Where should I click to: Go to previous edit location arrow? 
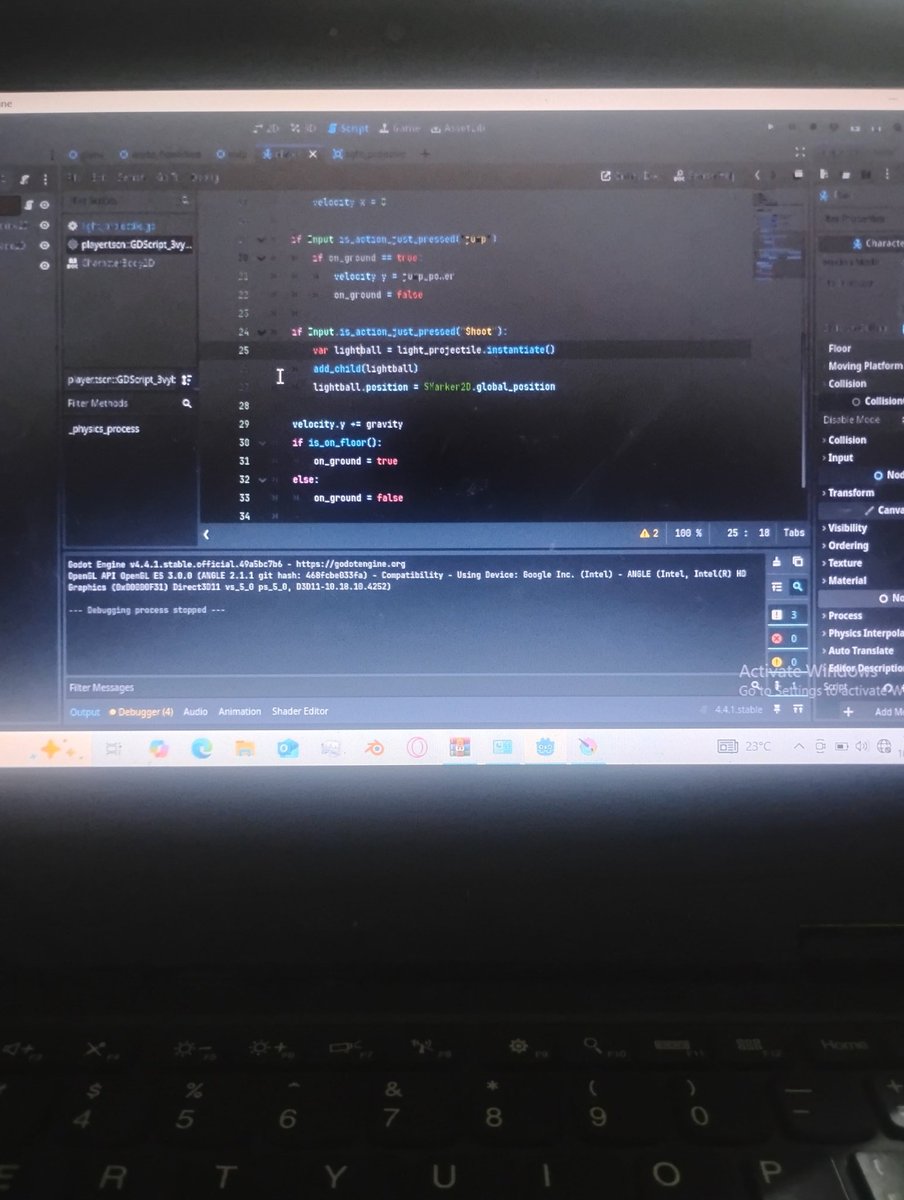tap(757, 175)
